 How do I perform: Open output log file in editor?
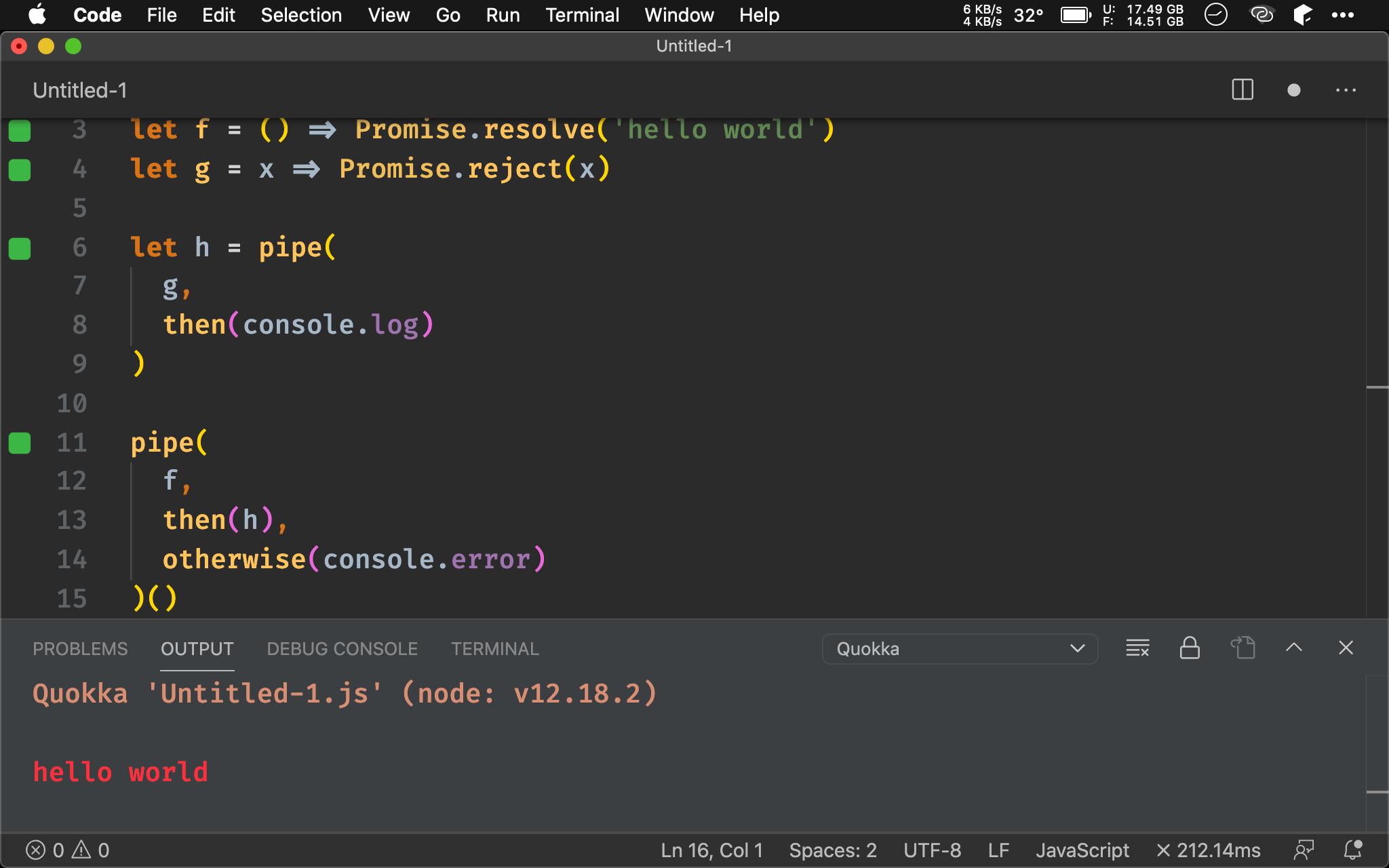click(x=1243, y=648)
